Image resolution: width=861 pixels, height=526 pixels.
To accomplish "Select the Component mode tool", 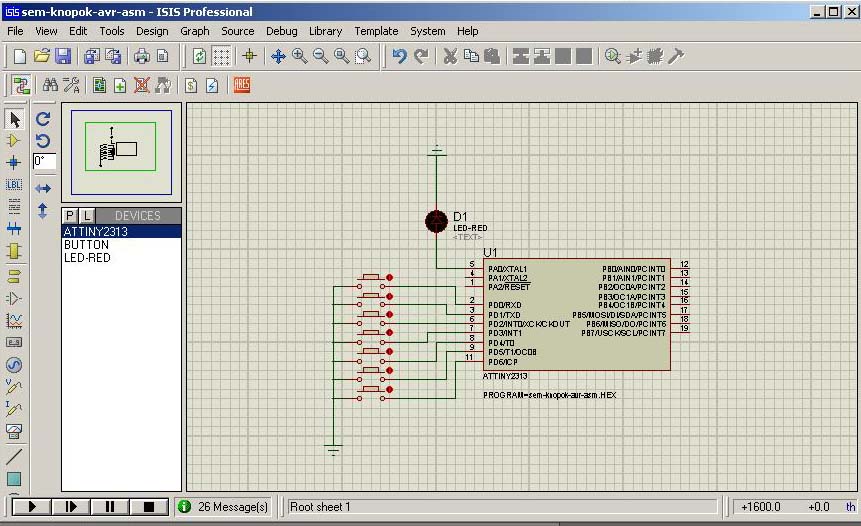I will [14, 141].
